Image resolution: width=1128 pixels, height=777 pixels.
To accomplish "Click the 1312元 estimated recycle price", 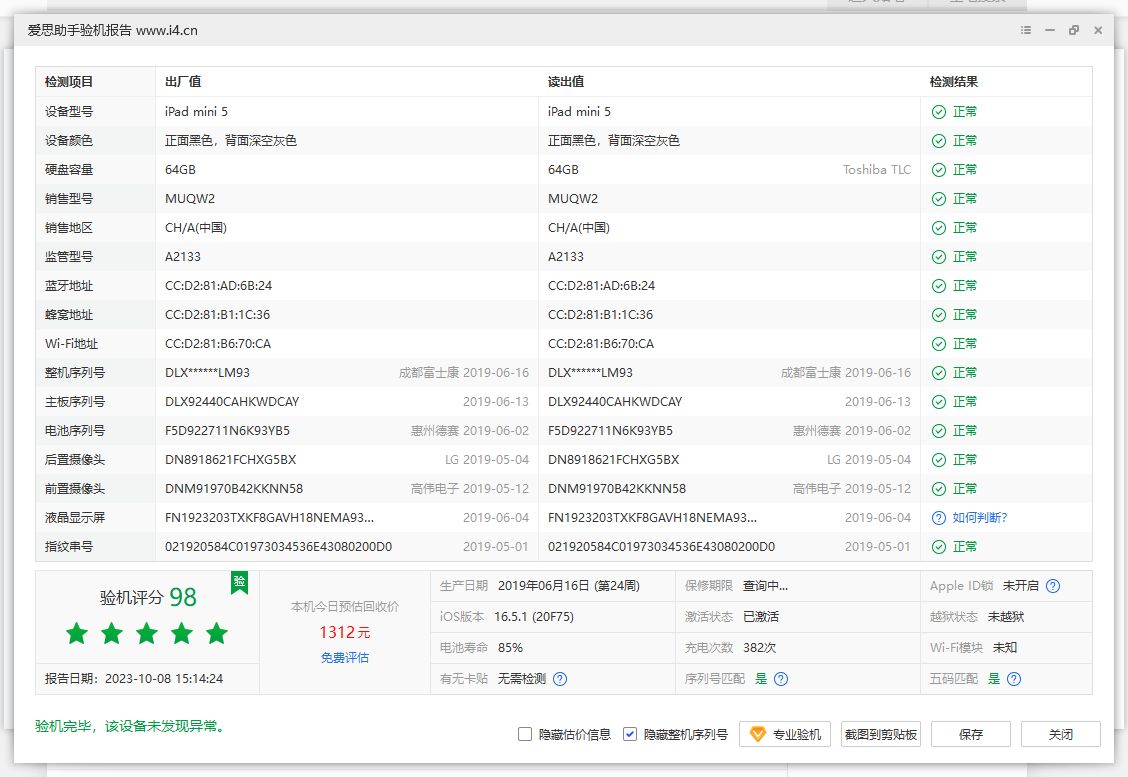I will click(346, 632).
